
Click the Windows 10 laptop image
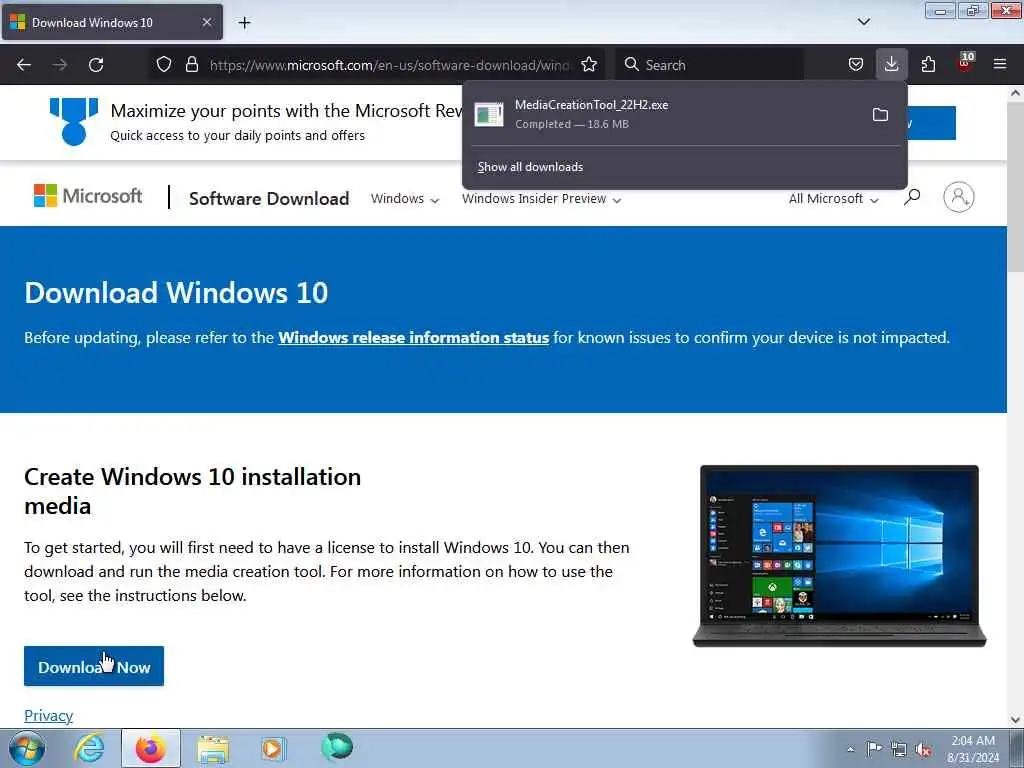pos(839,556)
